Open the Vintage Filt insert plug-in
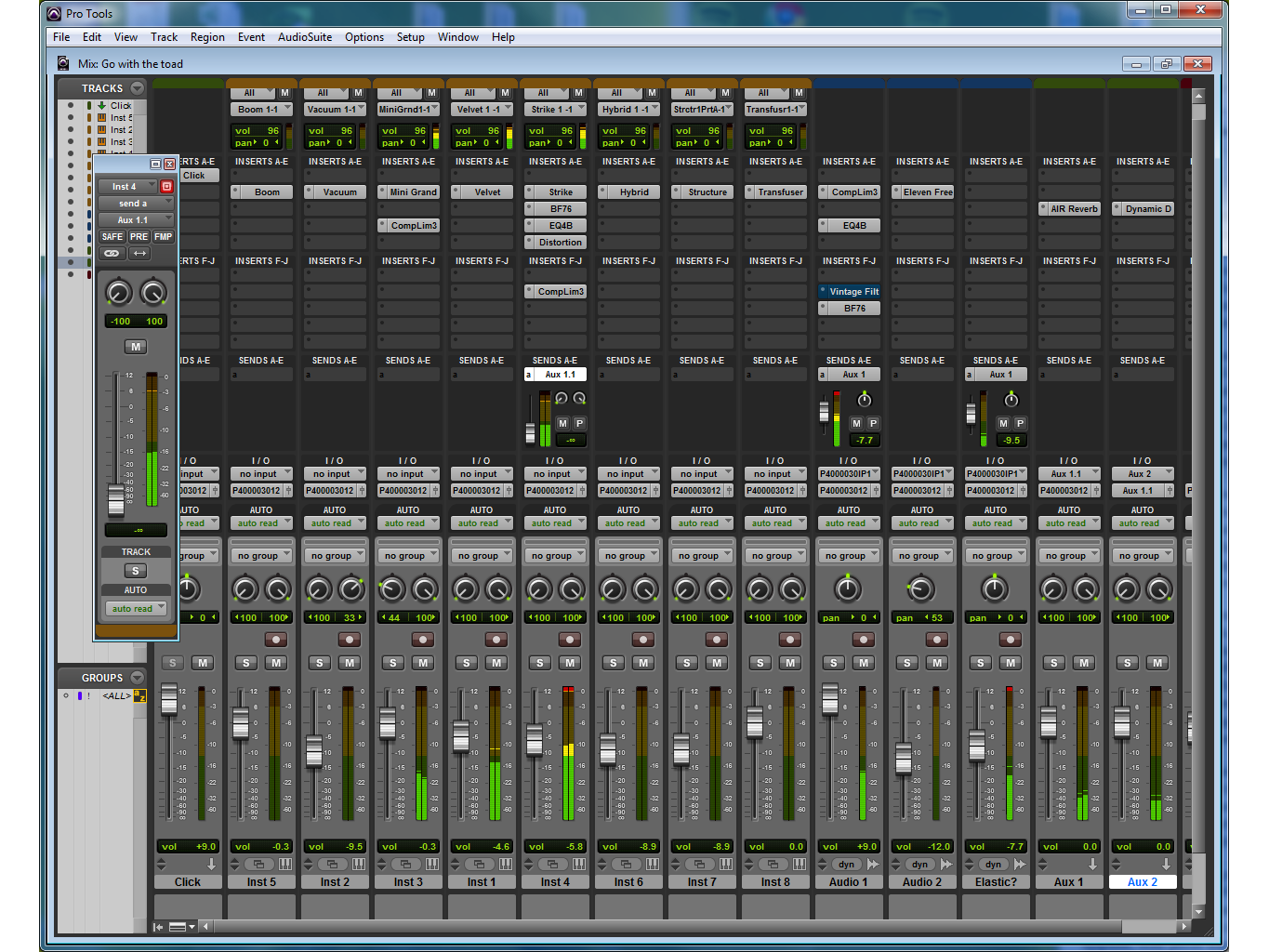The image size is (1269, 952). click(853, 292)
